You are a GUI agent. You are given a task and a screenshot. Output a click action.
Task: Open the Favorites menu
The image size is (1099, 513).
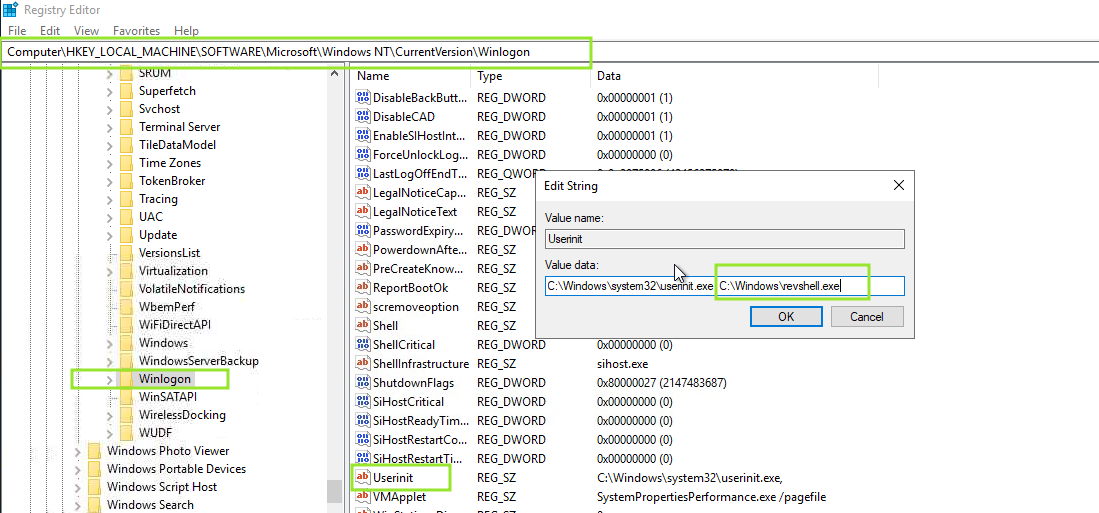136,31
